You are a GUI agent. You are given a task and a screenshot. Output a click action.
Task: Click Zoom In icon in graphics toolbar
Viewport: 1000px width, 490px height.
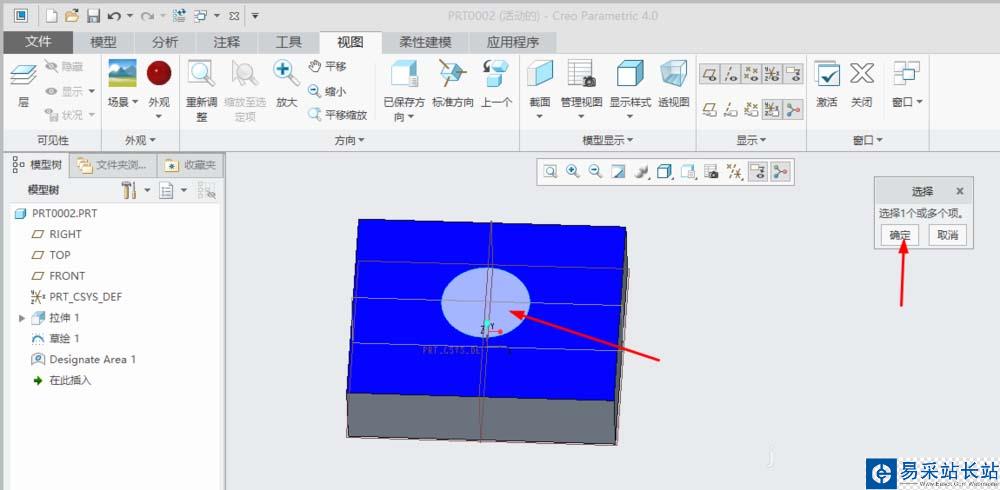coord(573,171)
